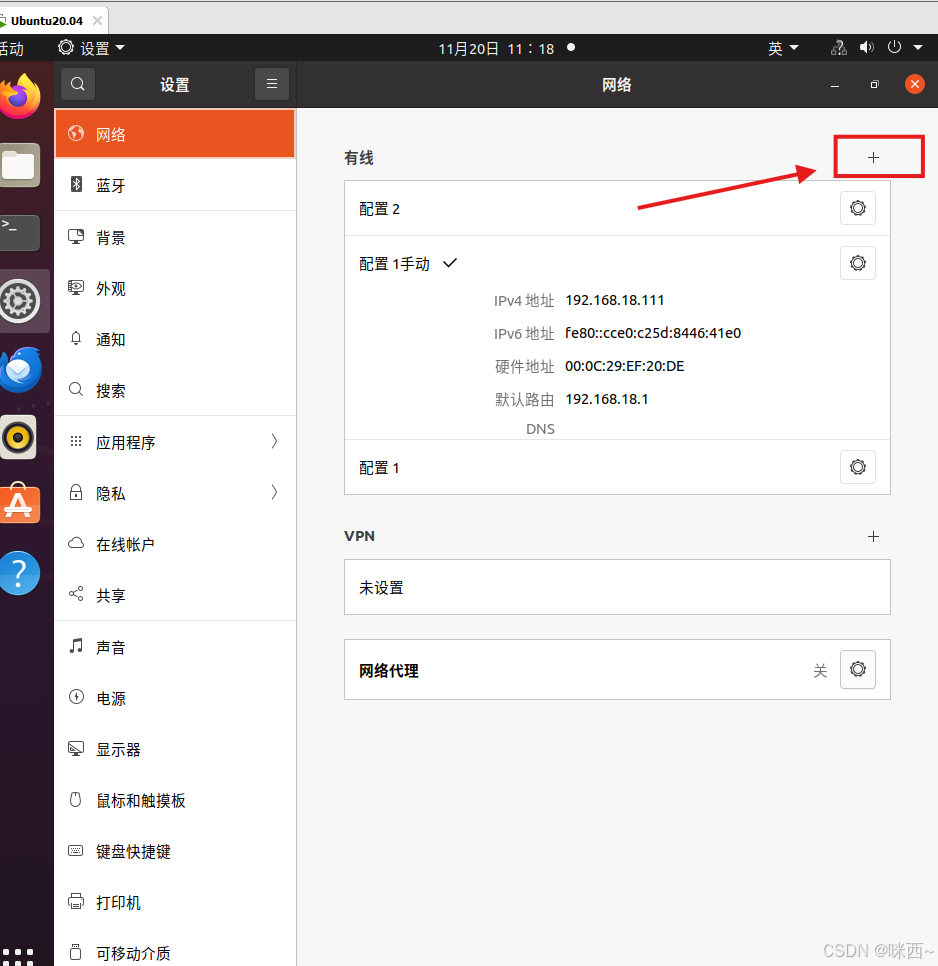Viewport: 938px width, 966px height.
Task: Select 背景 in the settings sidebar
Action: (x=175, y=237)
